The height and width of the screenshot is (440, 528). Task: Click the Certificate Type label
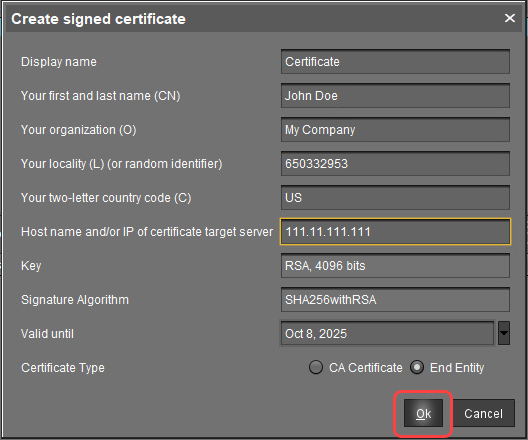click(63, 368)
